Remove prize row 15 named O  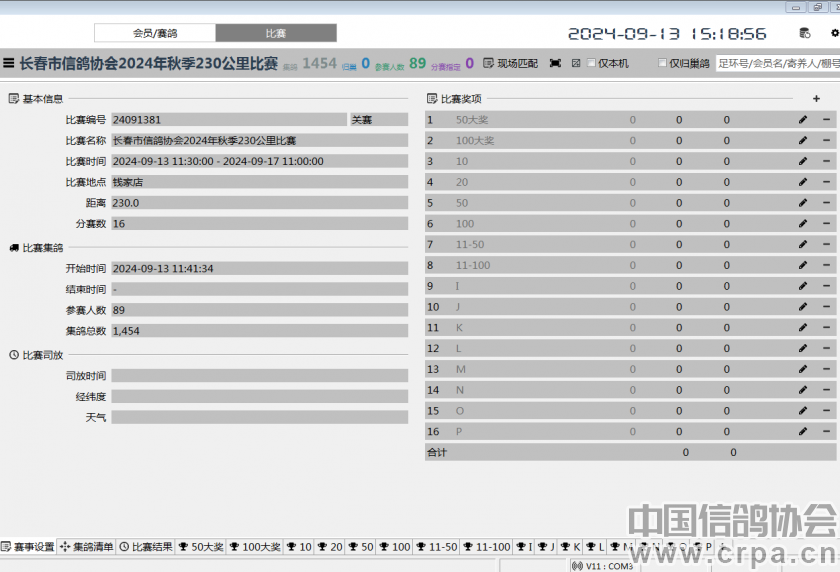click(x=827, y=410)
